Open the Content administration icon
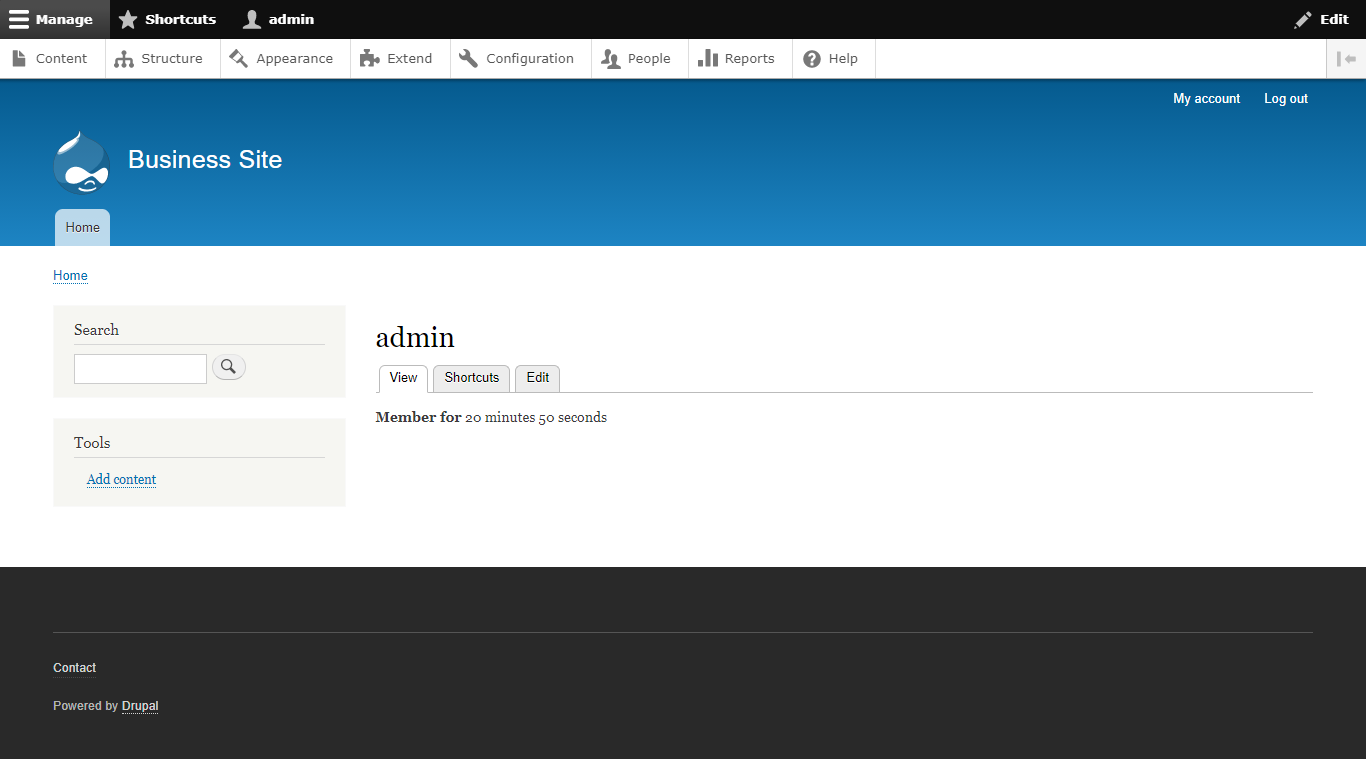The image size is (1366, 759). tap(18, 58)
